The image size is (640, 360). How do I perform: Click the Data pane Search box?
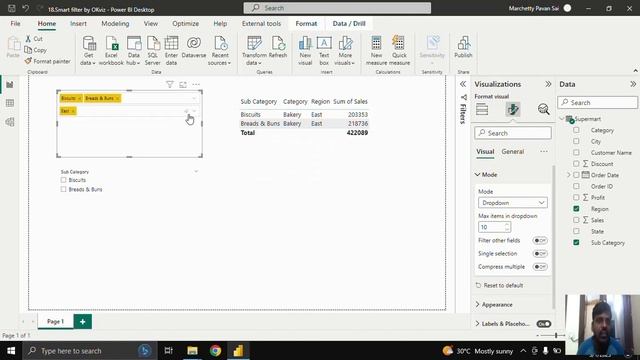(597, 102)
